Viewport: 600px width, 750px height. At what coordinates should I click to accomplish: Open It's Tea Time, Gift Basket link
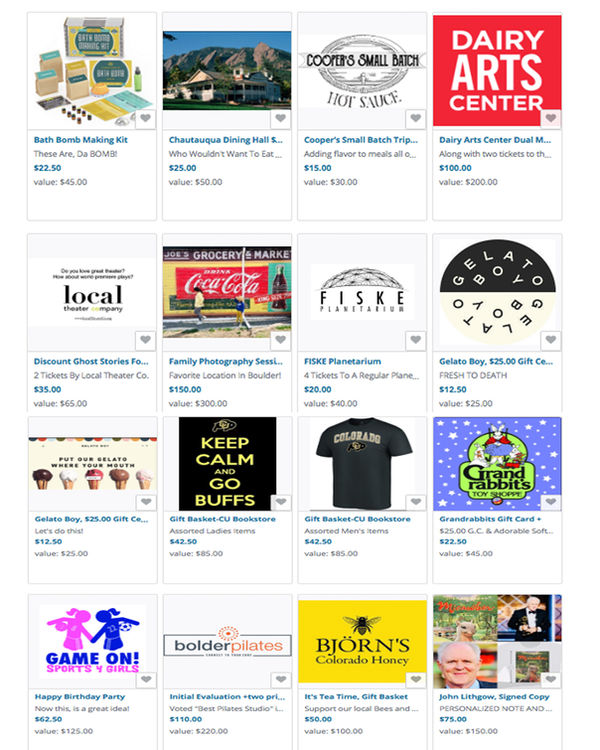pos(356,697)
